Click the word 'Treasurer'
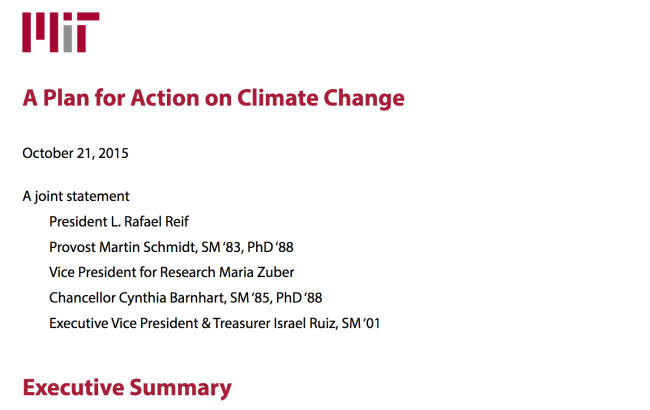 pos(242,323)
